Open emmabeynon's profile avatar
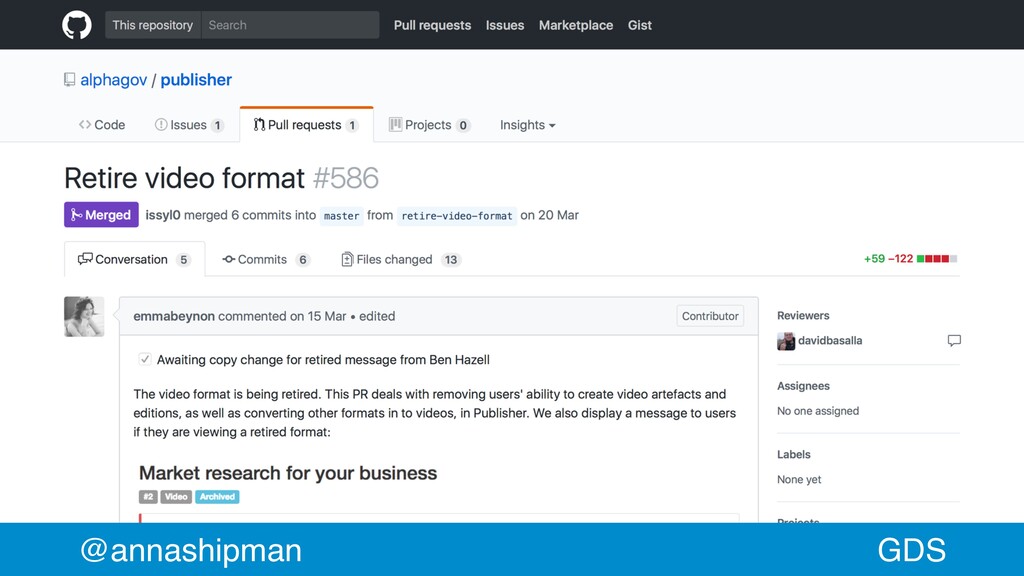The width and height of the screenshot is (1024, 576). (84, 317)
